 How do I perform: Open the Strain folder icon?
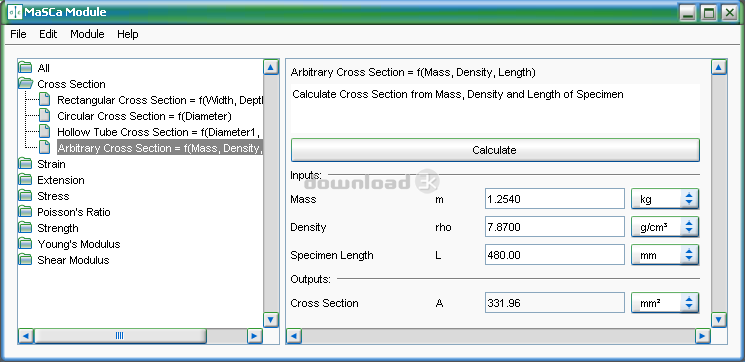tap(25, 164)
